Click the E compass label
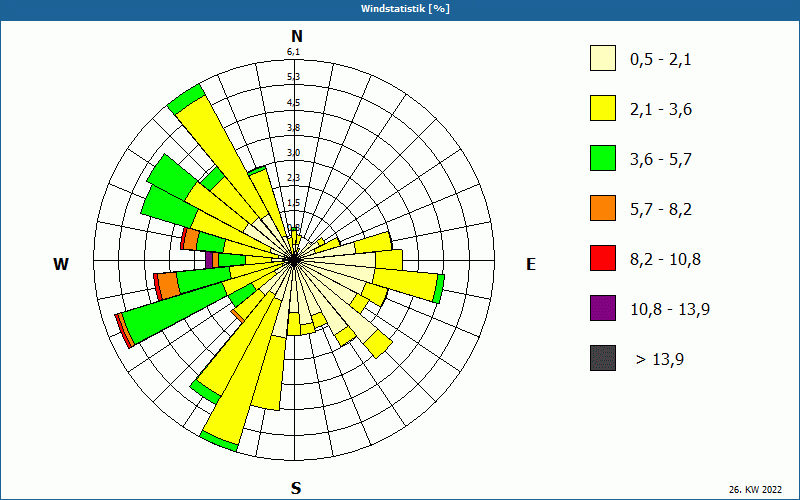 point(531,264)
